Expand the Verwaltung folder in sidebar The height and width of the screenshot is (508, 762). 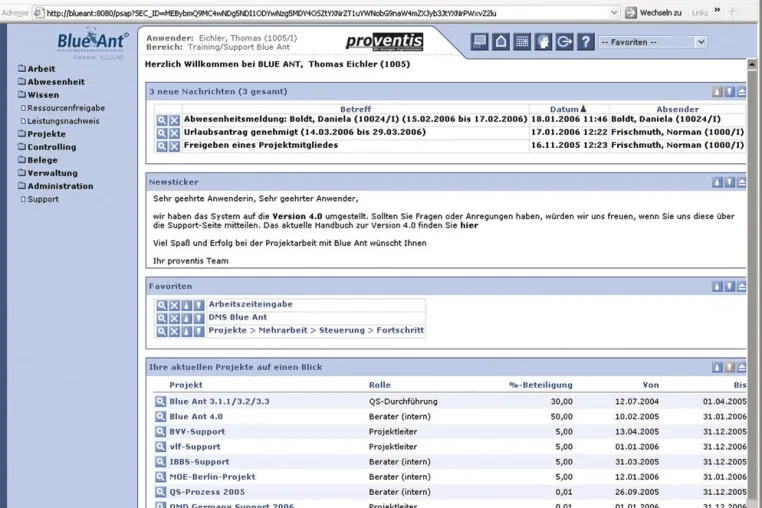[x=48, y=173]
